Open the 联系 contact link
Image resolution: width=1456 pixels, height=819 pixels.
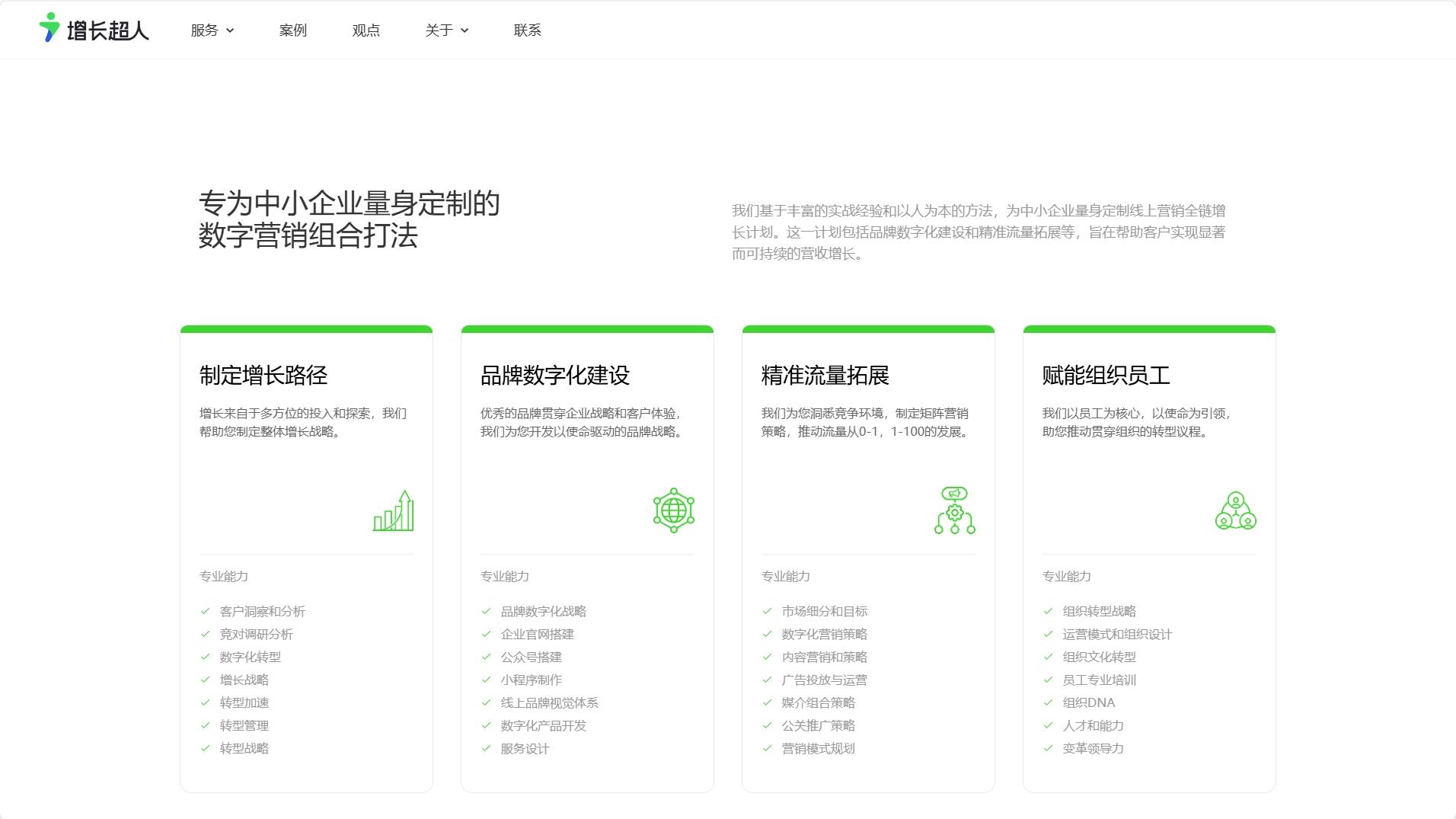[x=527, y=30]
